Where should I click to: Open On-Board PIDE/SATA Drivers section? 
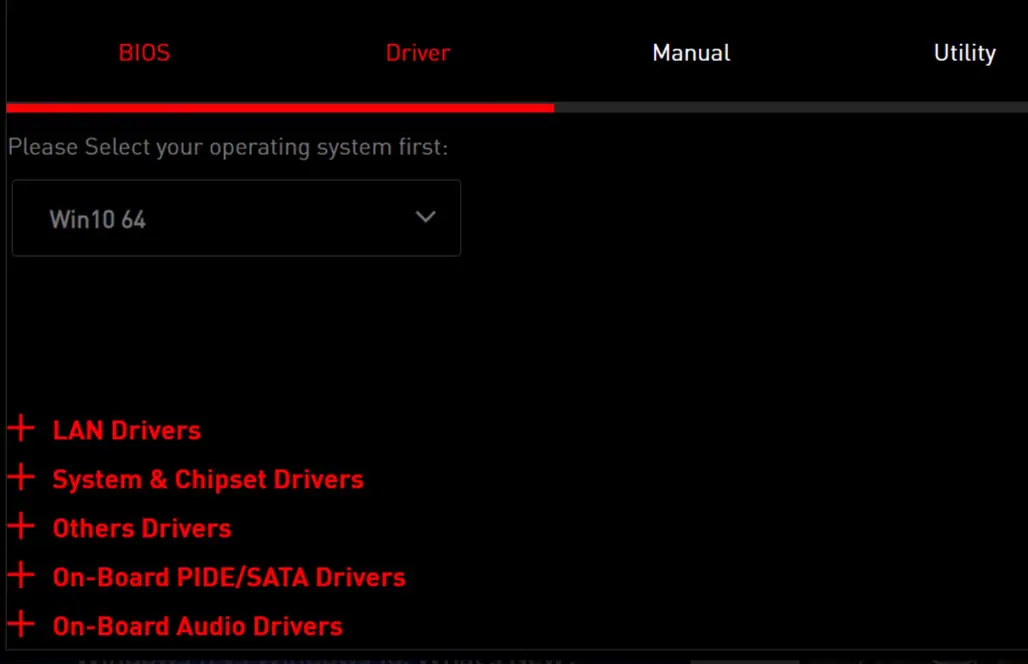[x=229, y=577]
